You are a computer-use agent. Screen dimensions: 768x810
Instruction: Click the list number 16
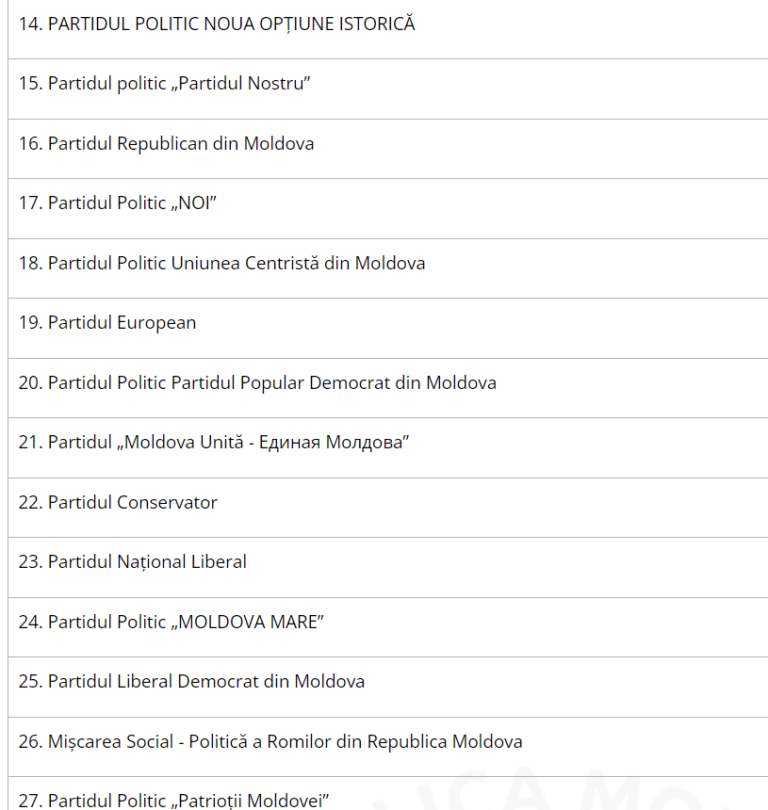point(29,144)
